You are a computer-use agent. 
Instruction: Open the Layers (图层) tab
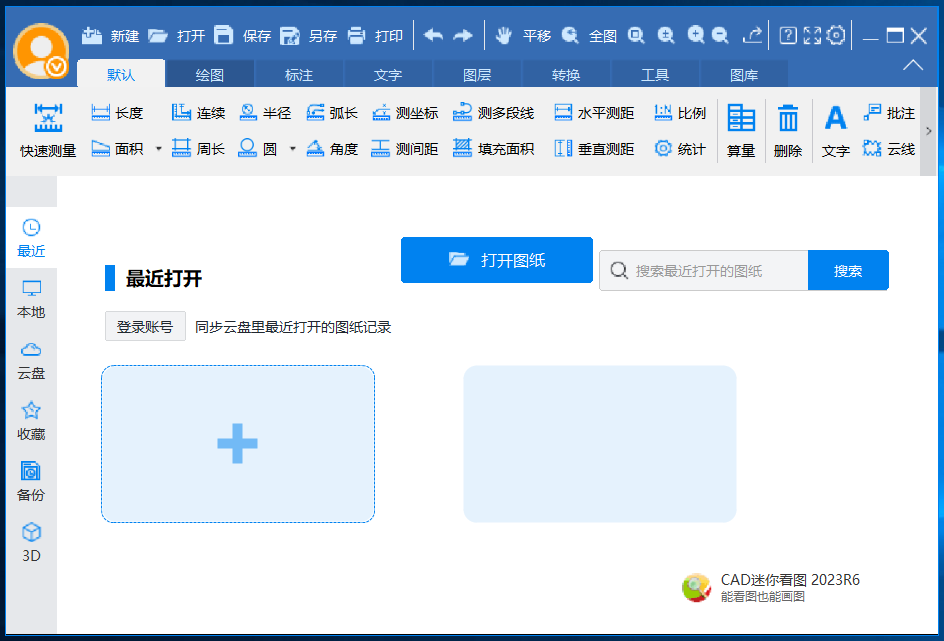477,75
